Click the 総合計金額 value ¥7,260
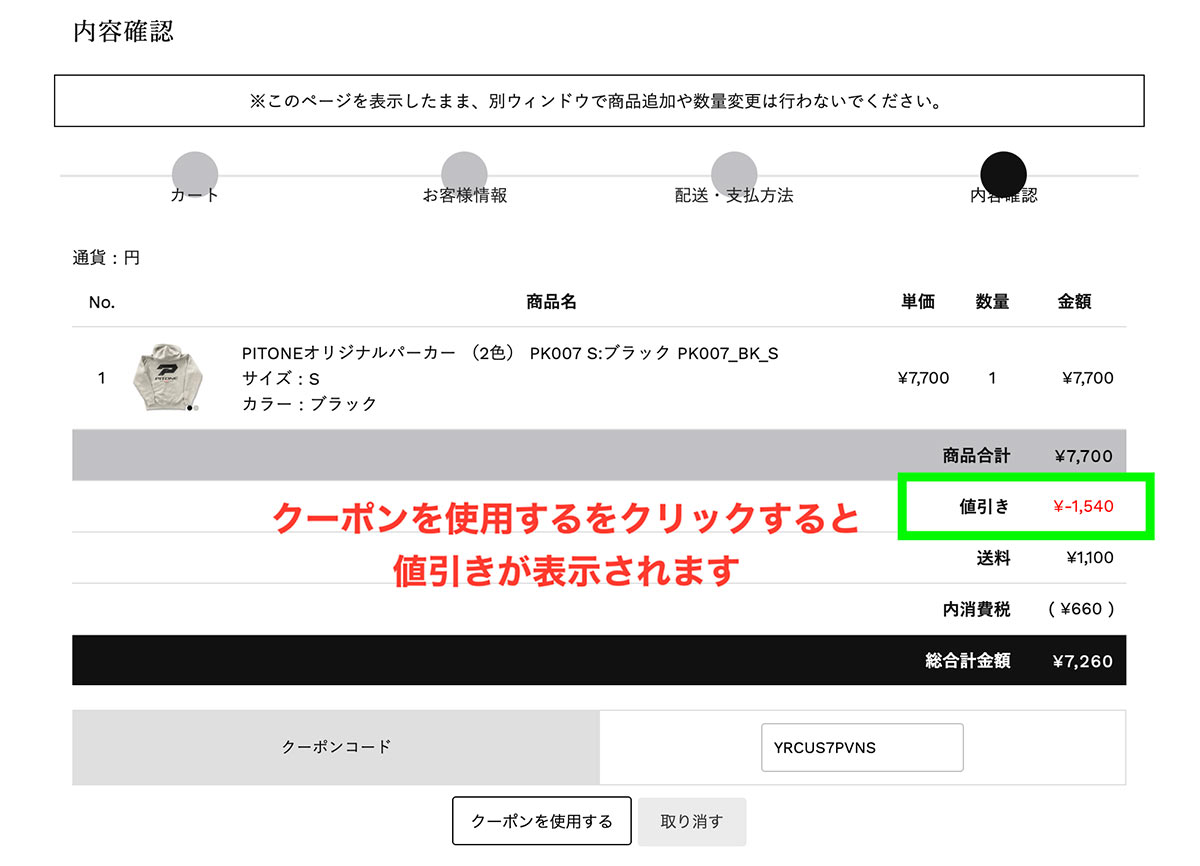 (x=1083, y=661)
